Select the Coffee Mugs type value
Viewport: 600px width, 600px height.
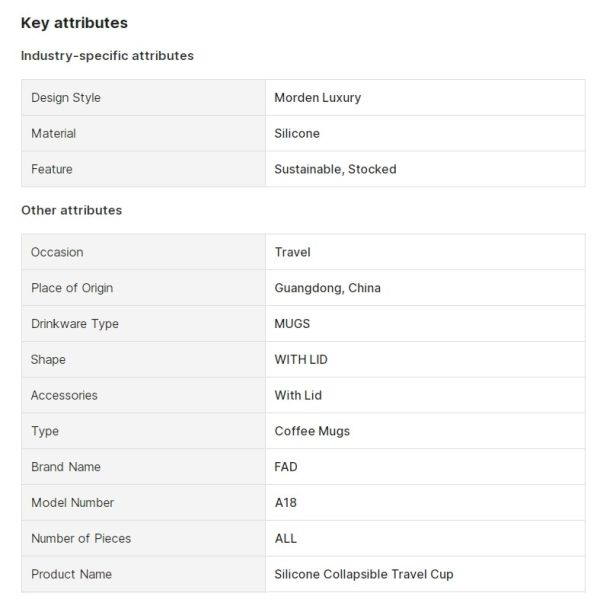click(x=312, y=431)
